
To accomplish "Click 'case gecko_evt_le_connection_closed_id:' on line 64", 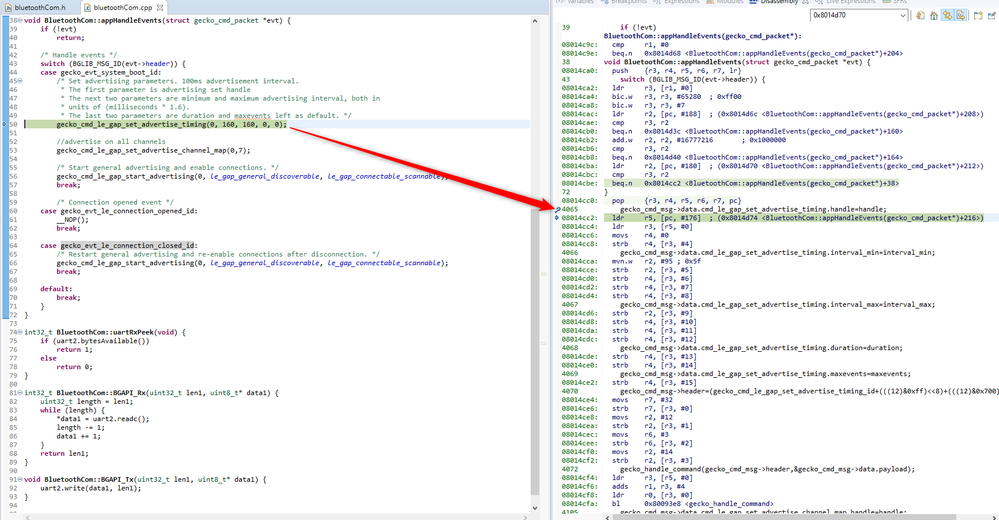I will pos(119,245).
